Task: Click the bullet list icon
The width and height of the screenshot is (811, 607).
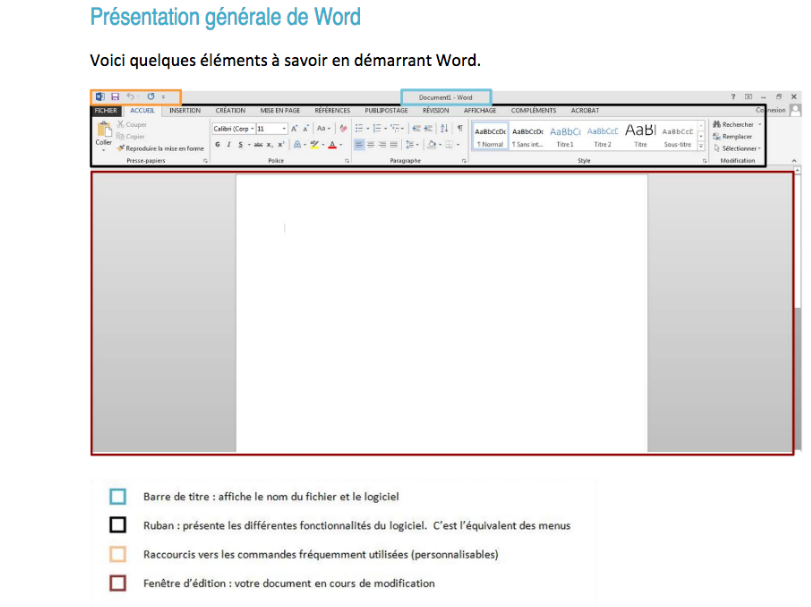Action: pyautogui.click(x=359, y=128)
